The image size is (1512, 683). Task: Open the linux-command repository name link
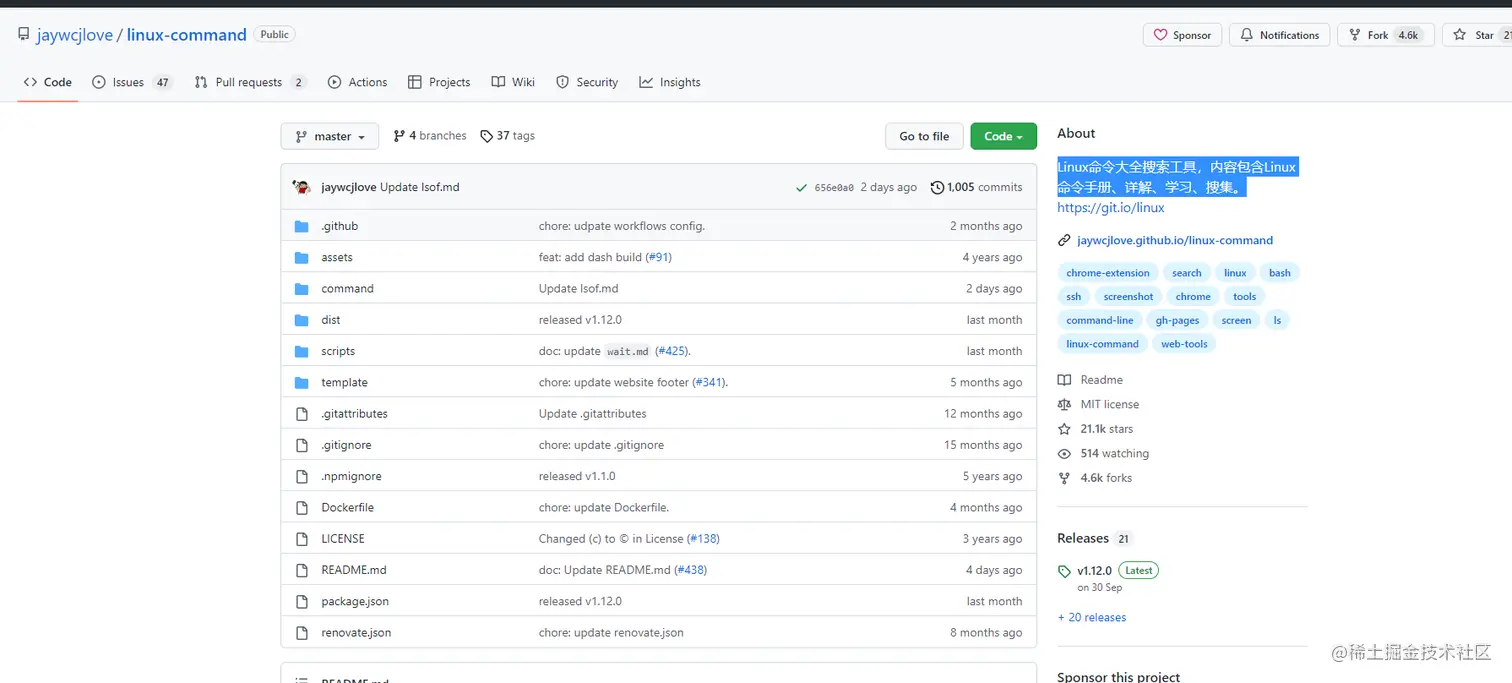pos(186,35)
